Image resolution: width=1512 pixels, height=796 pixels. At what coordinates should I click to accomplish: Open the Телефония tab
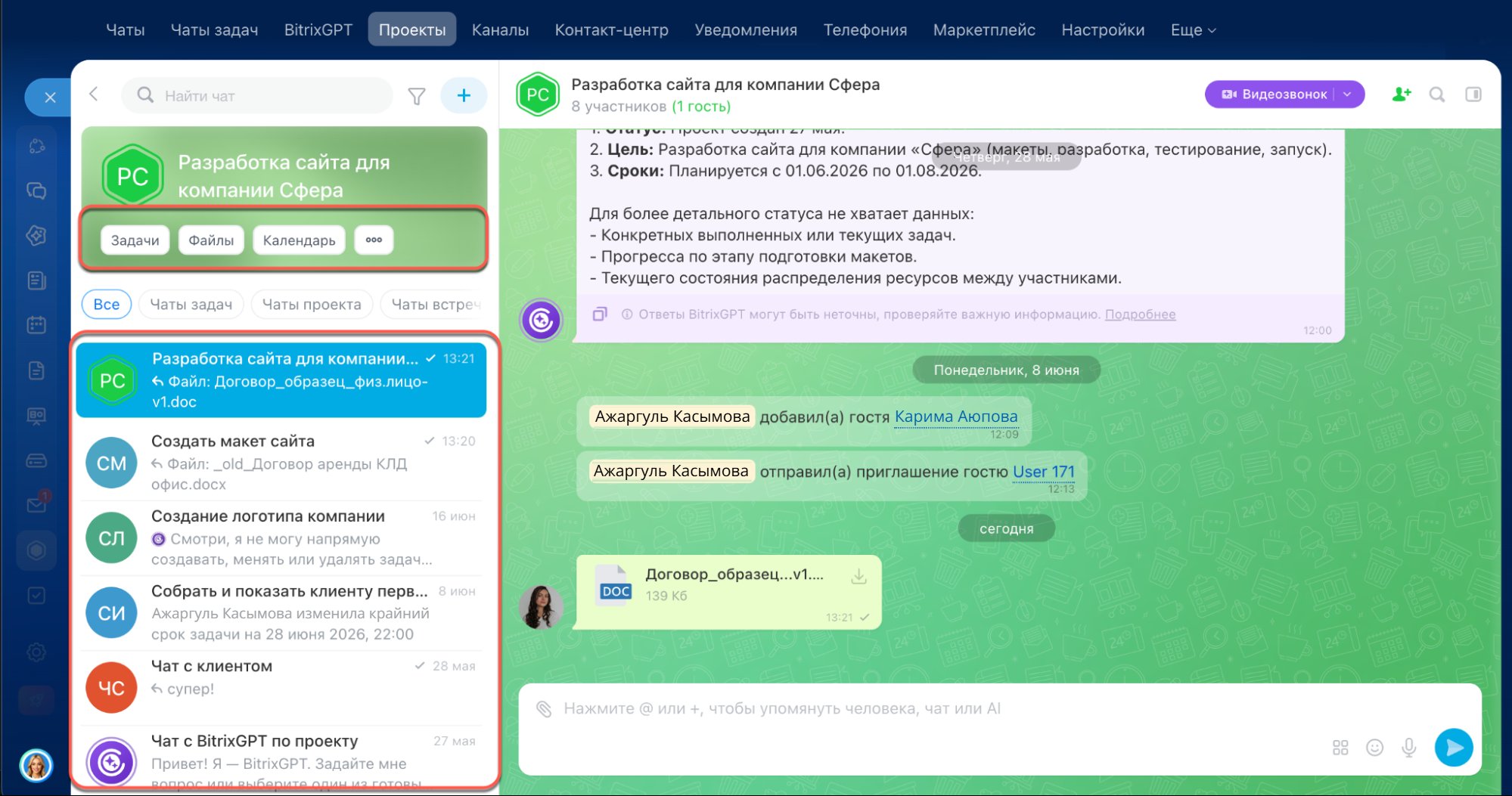865,30
